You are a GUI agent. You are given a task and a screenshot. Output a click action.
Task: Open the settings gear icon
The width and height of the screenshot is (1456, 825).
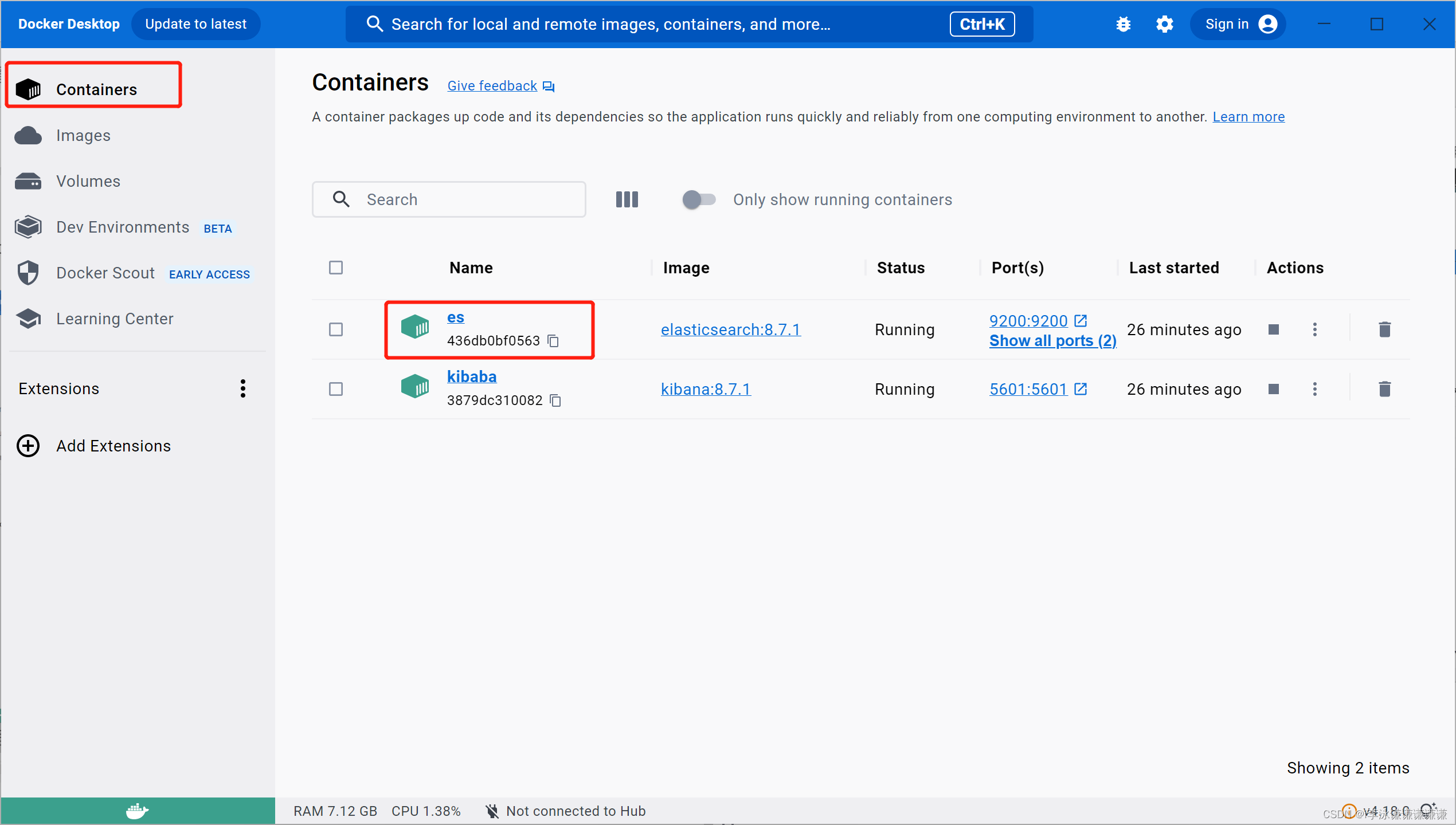pos(1164,24)
